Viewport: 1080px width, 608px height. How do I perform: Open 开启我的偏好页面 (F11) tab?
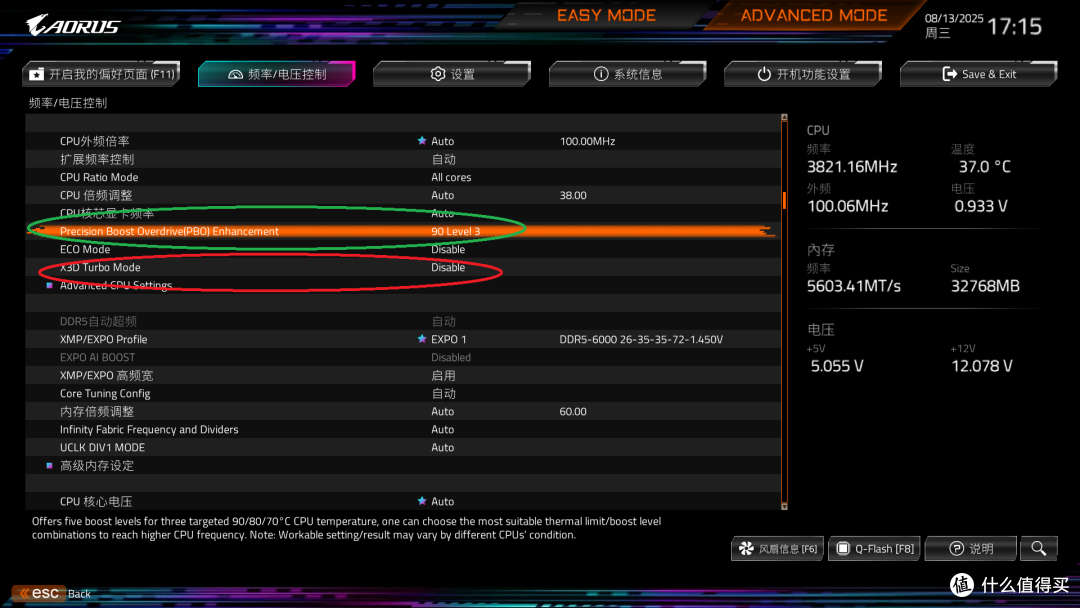tap(101, 74)
